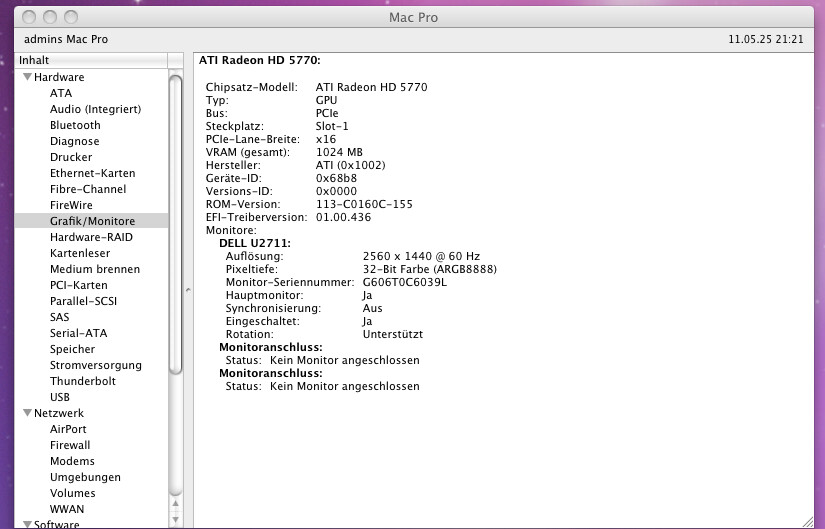Image resolution: width=825 pixels, height=529 pixels.
Task: Select AirPort under Netzwerk
Action: (68, 429)
